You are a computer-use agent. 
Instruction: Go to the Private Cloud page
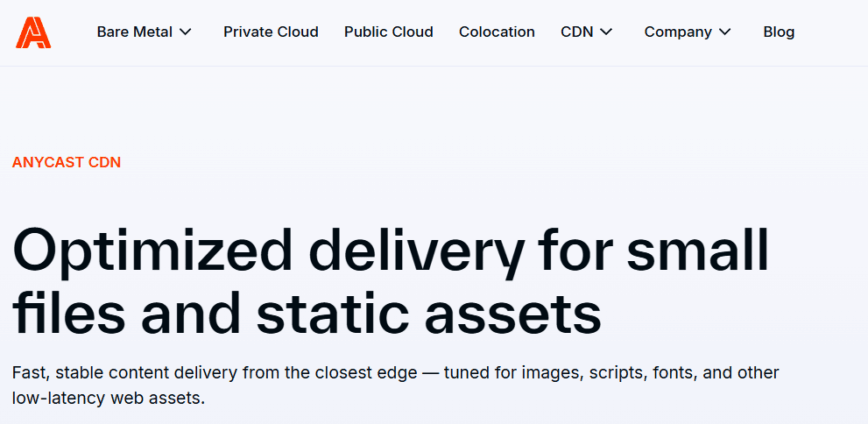(271, 32)
